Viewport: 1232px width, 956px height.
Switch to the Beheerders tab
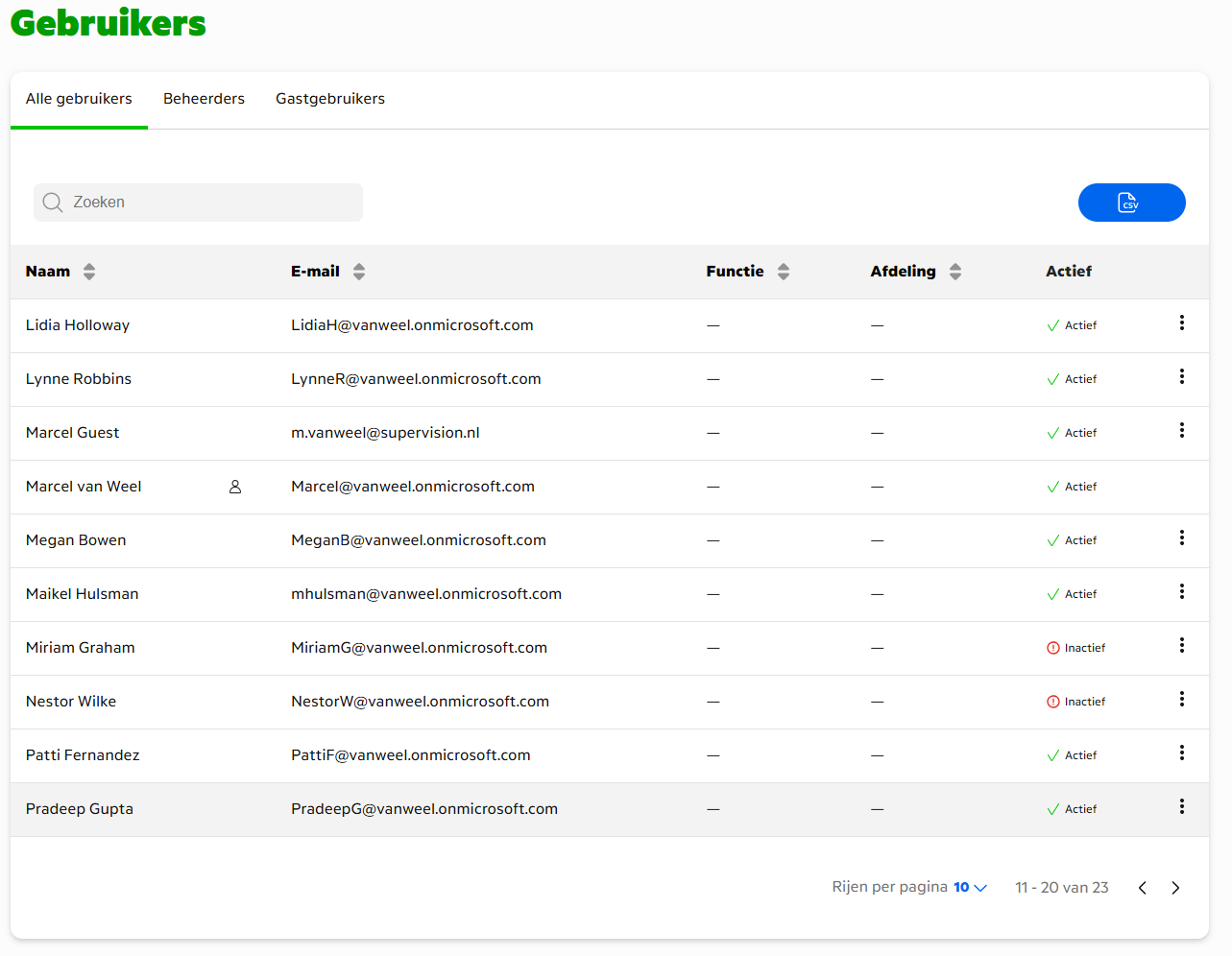click(204, 99)
